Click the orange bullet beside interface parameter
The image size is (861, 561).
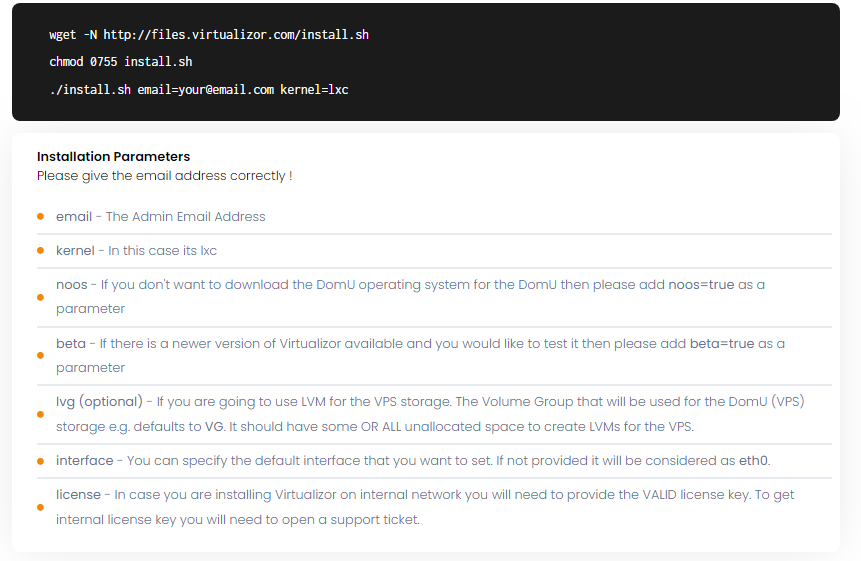(x=41, y=461)
